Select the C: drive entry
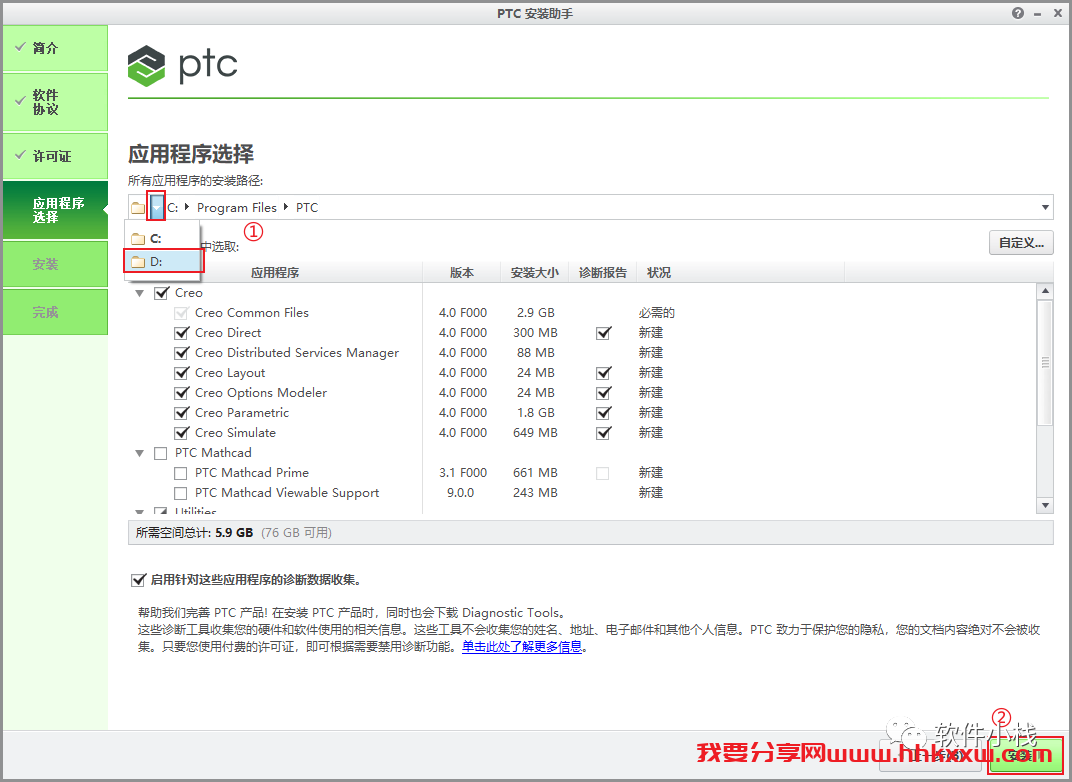The height and width of the screenshot is (782, 1072). [x=162, y=239]
